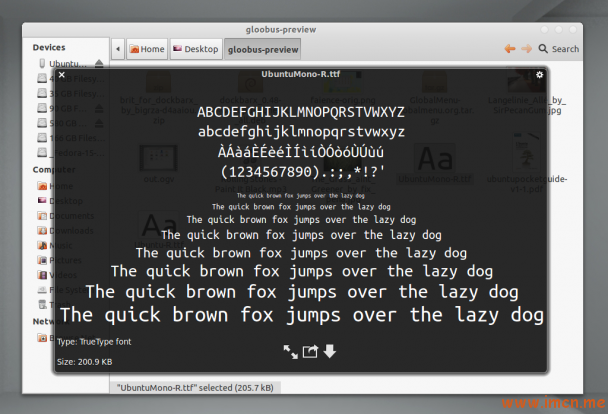Select the faience-orig.png image file
The width and height of the screenshot is (608, 414).
tap(343, 87)
